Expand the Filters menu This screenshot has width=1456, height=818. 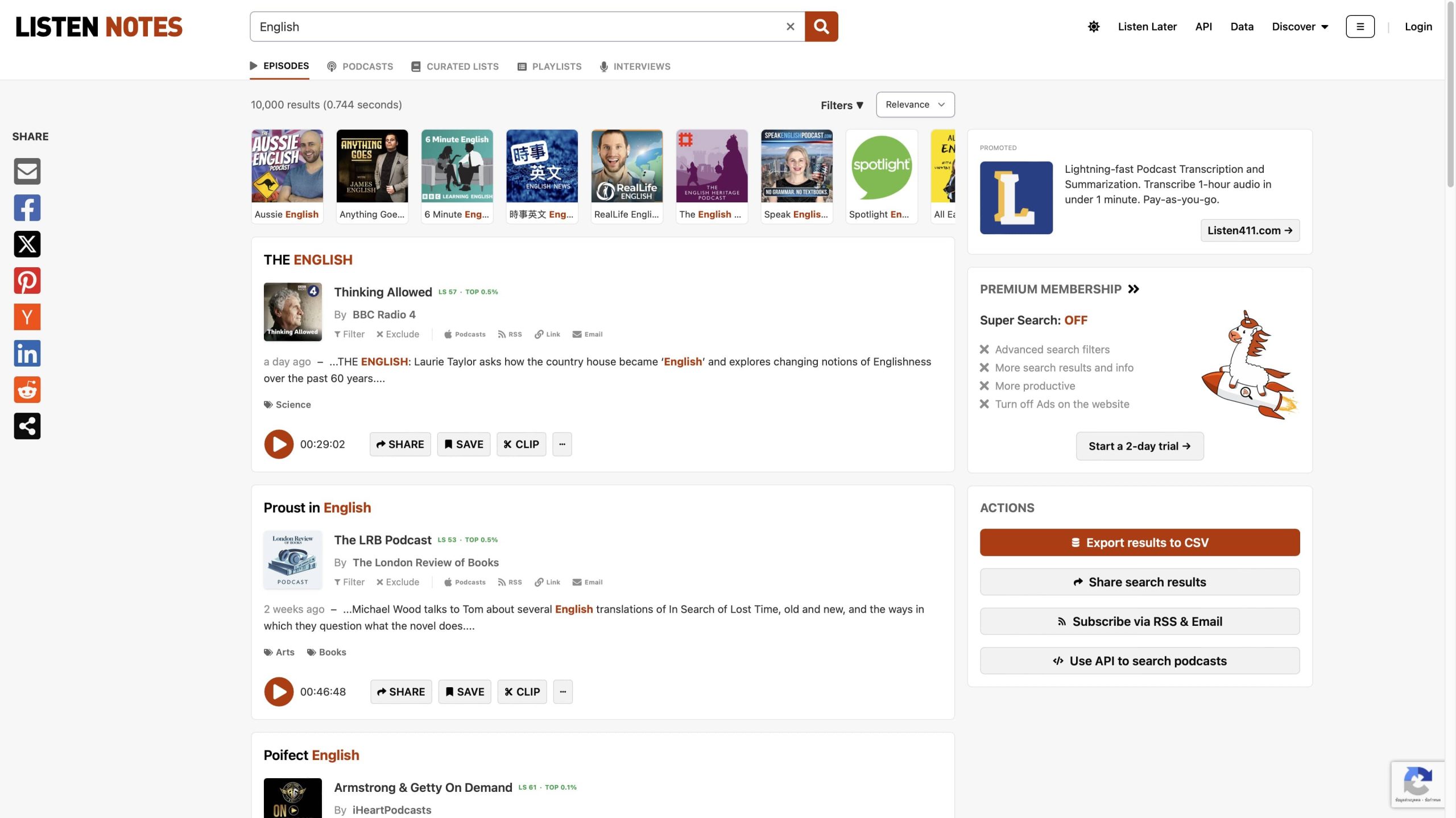pos(842,105)
